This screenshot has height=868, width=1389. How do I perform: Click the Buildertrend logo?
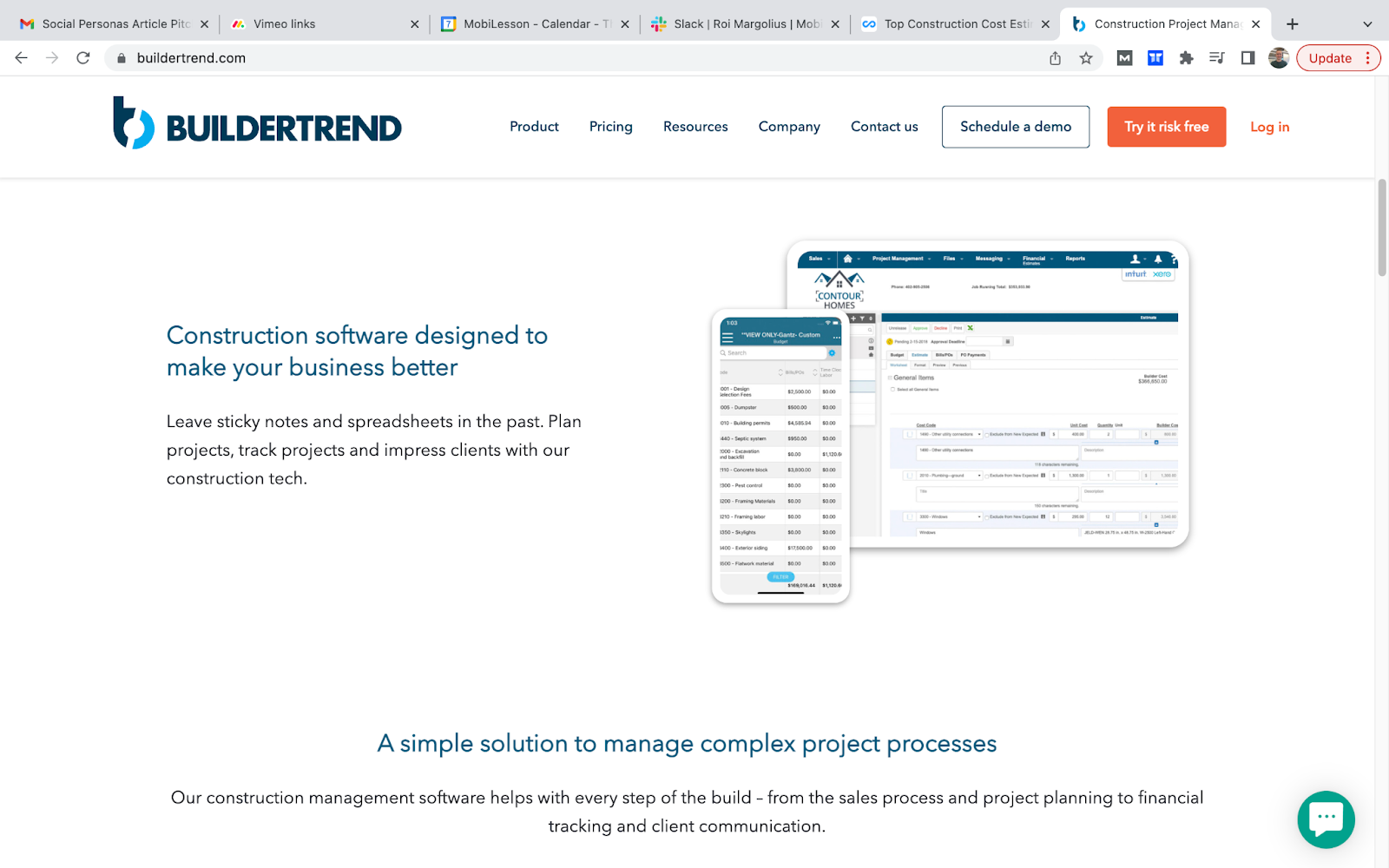(x=257, y=124)
